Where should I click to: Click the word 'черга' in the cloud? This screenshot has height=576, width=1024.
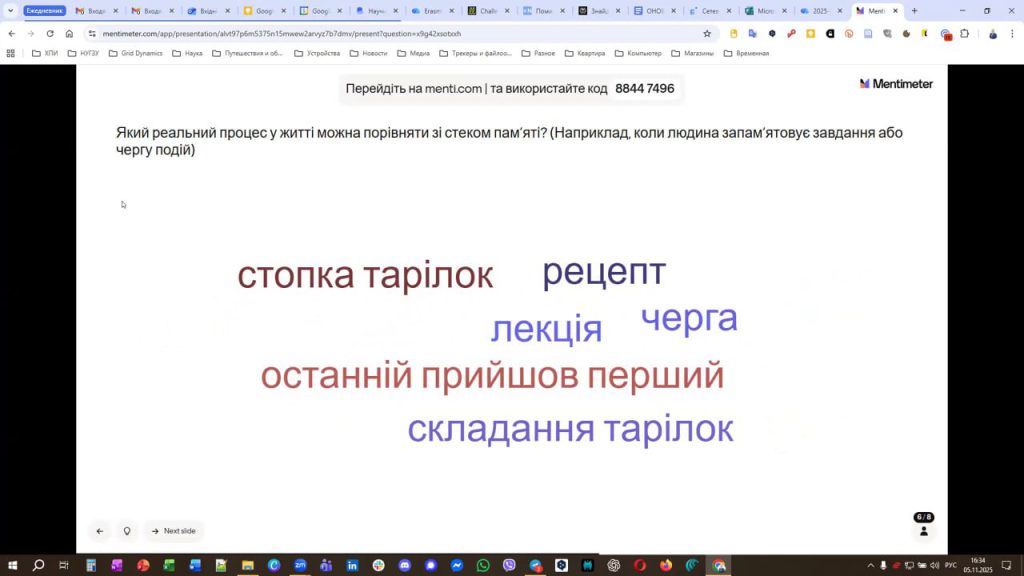[689, 319]
